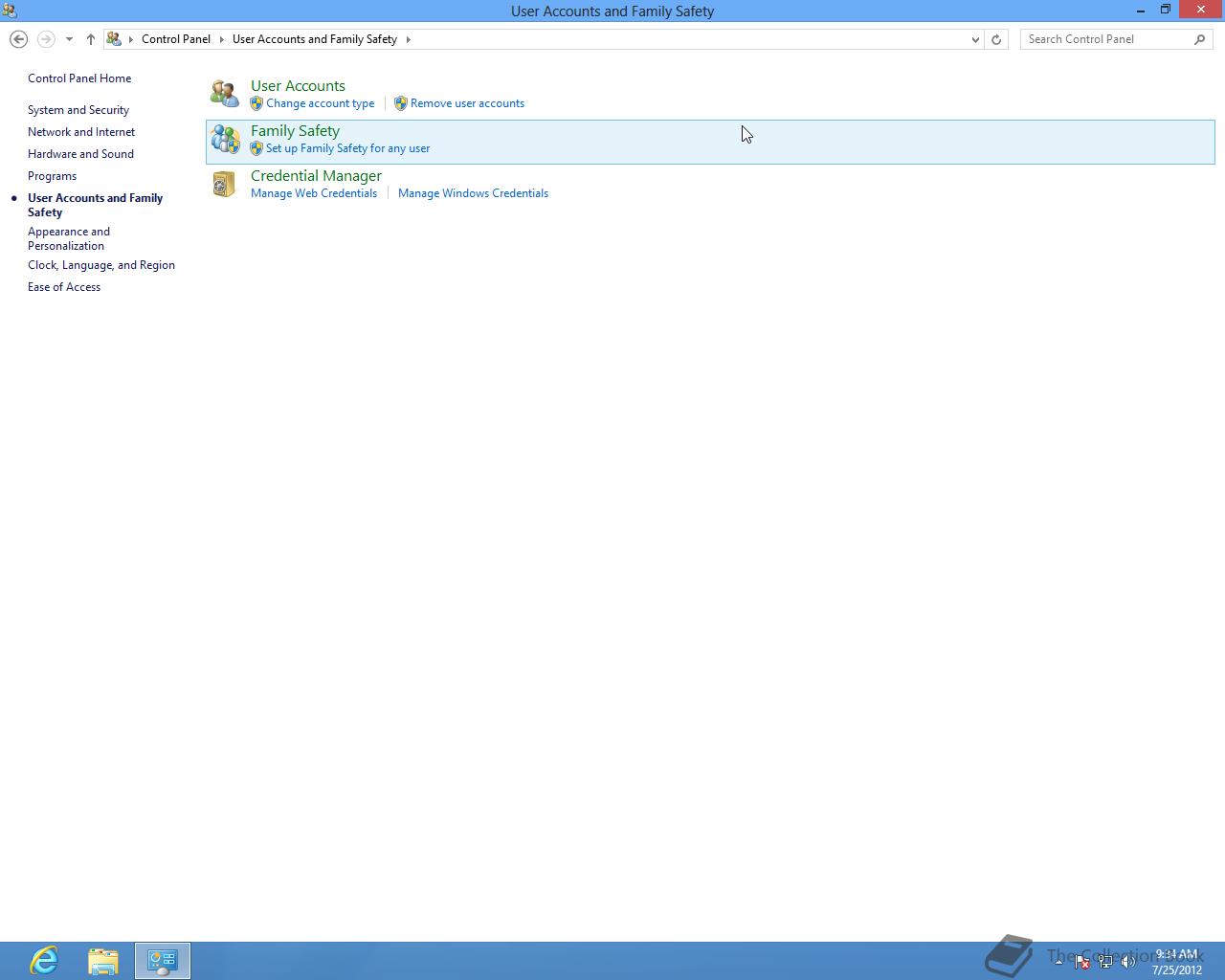Click User Accounts and Family Safety breadcrumb

point(315,39)
